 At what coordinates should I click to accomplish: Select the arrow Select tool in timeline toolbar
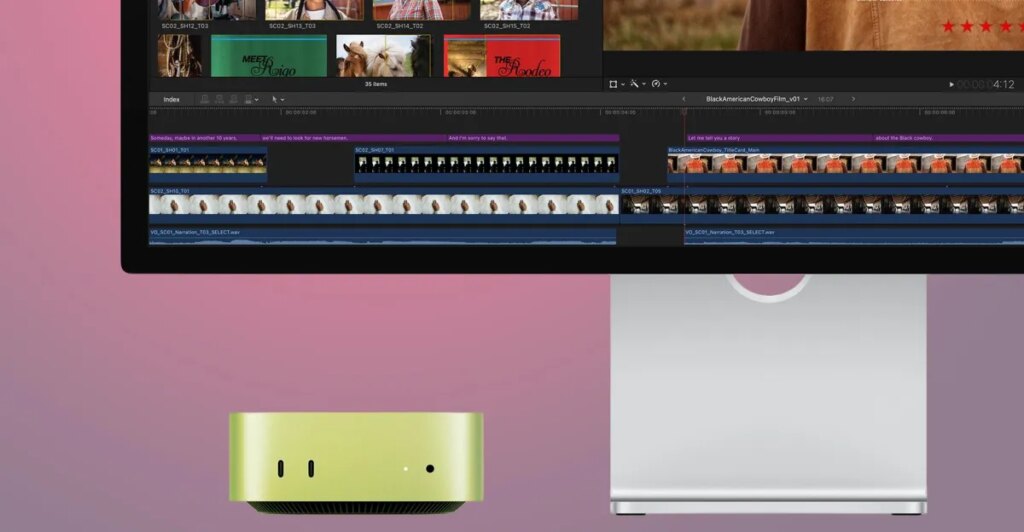pyautogui.click(x=274, y=99)
